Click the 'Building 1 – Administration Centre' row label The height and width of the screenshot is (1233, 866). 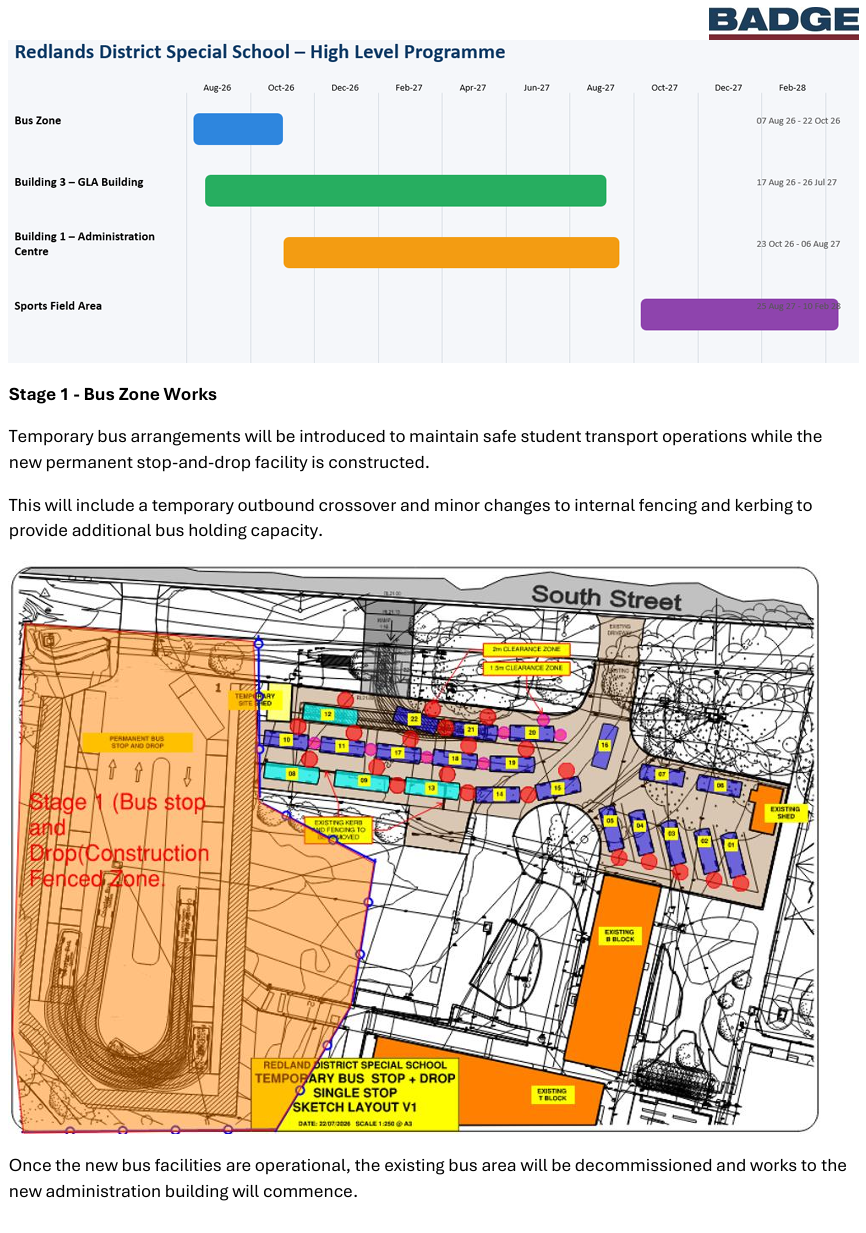(85, 244)
